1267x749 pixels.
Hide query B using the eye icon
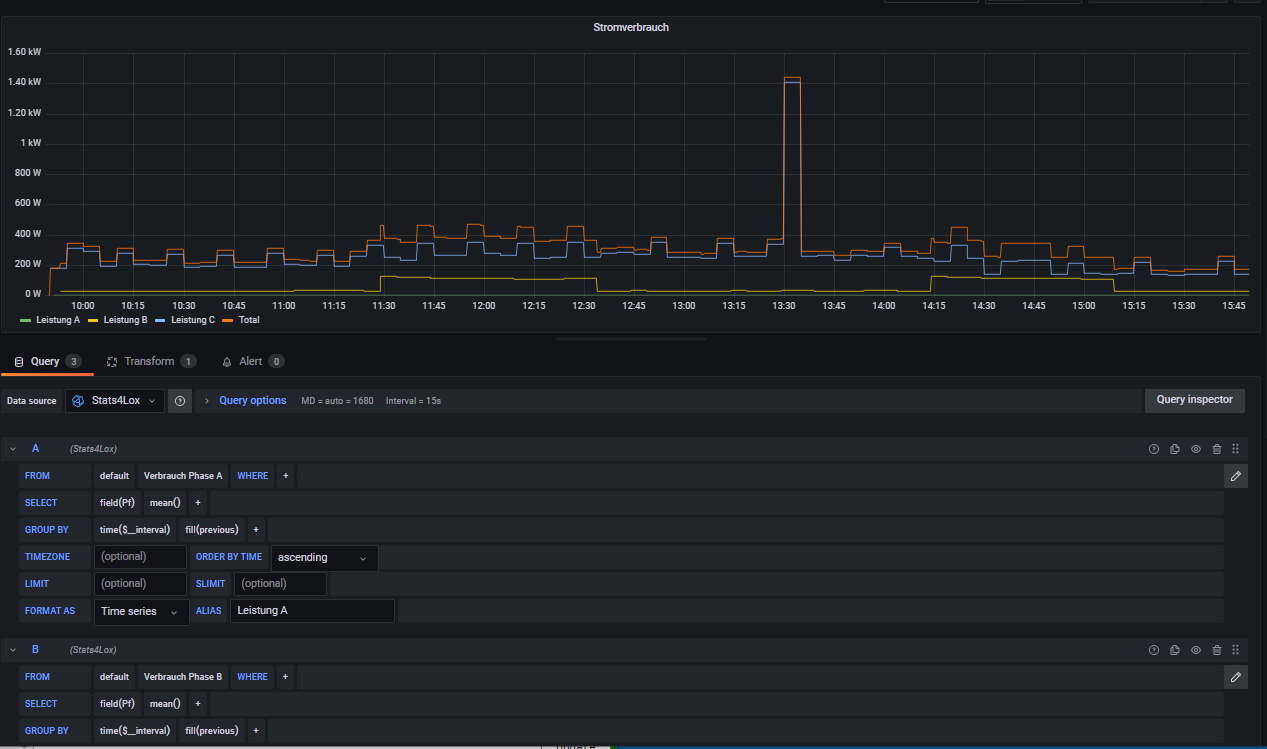1196,650
